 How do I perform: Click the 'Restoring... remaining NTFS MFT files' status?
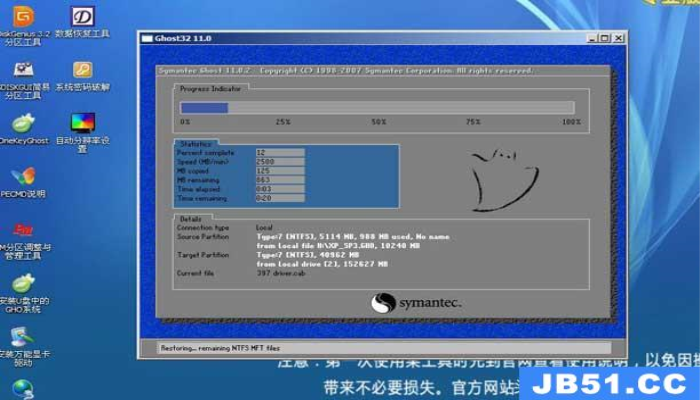click(x=221, y=348)
